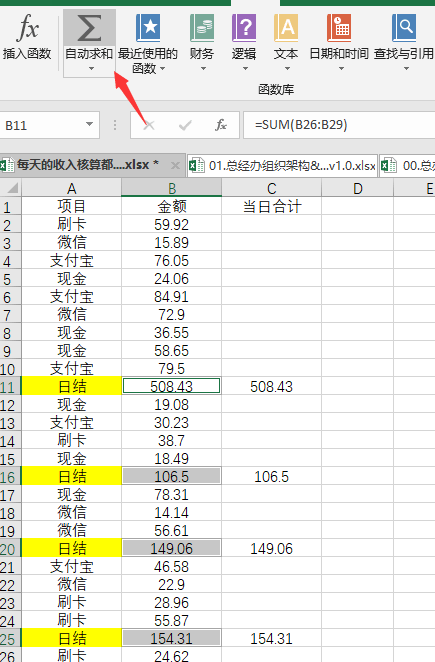Click yellow 日结 cell in row 16
This screenshot has height=662, width=435.
coord(71,477)
